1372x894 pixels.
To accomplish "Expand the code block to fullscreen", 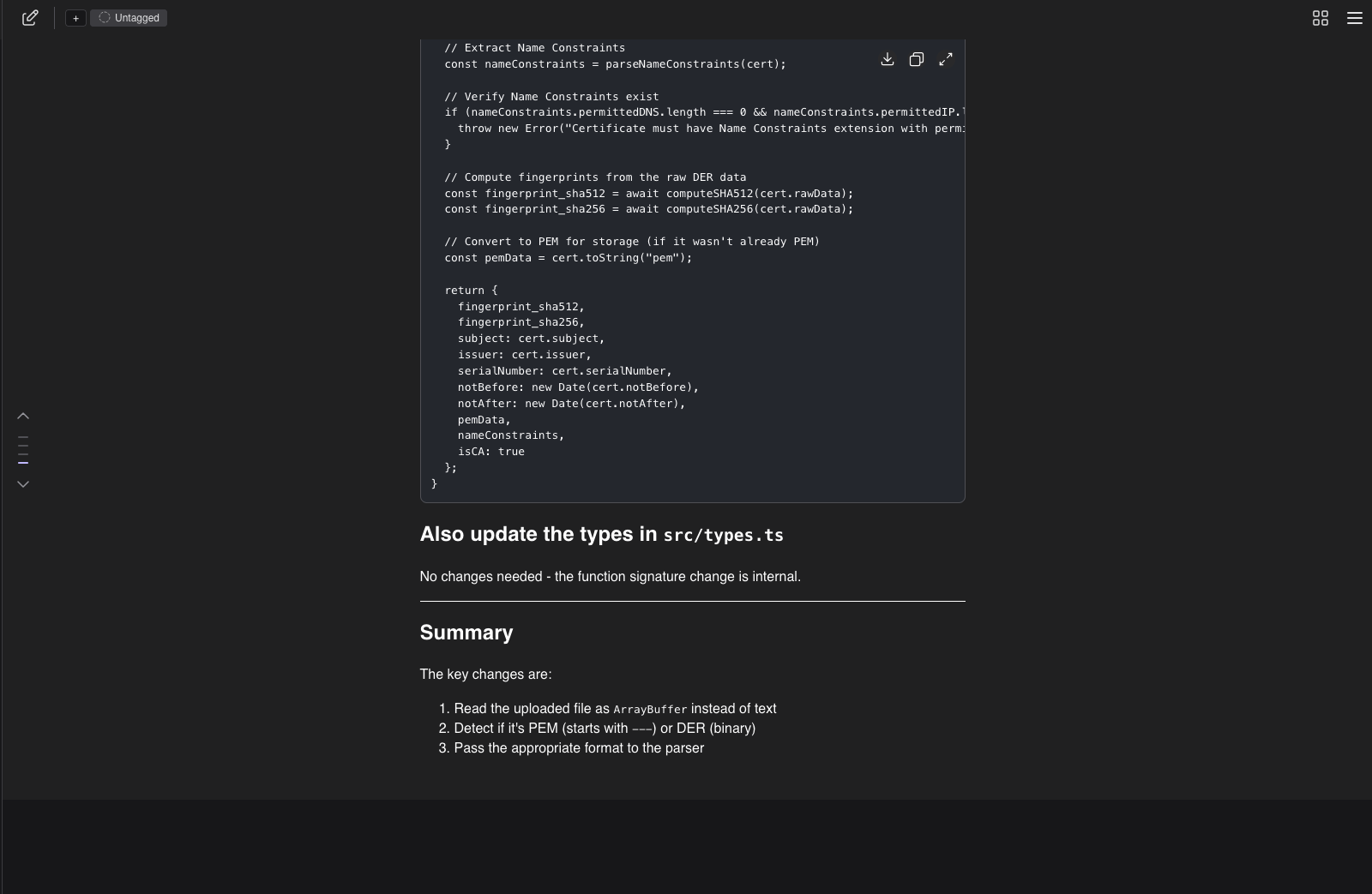I will [x=946, y=59].
